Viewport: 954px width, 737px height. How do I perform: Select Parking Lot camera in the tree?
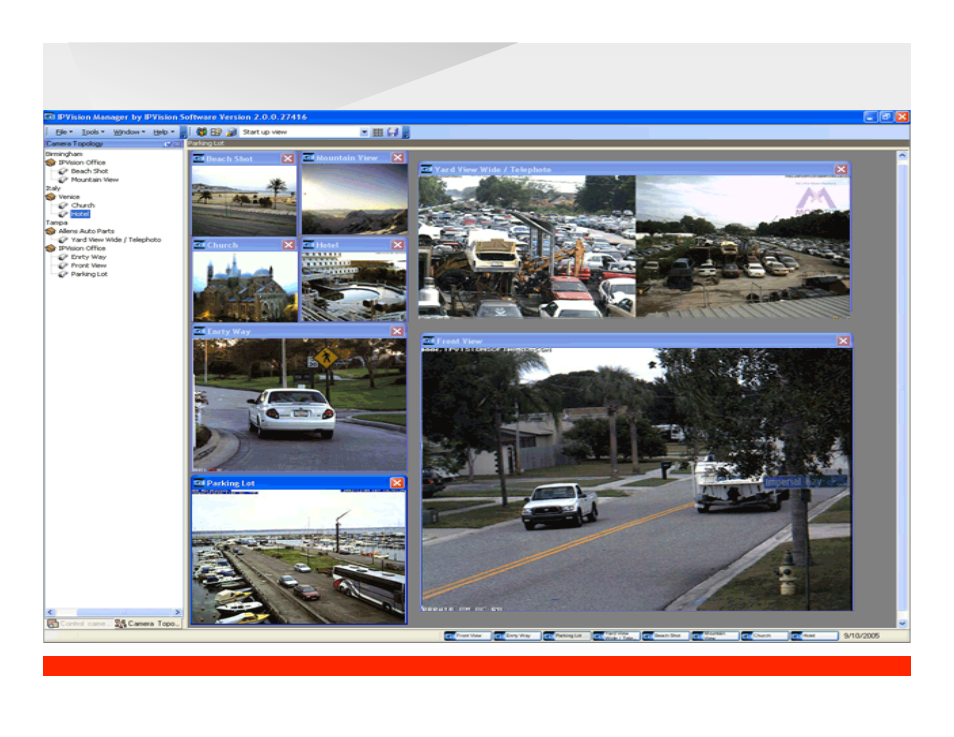[89, 274]
